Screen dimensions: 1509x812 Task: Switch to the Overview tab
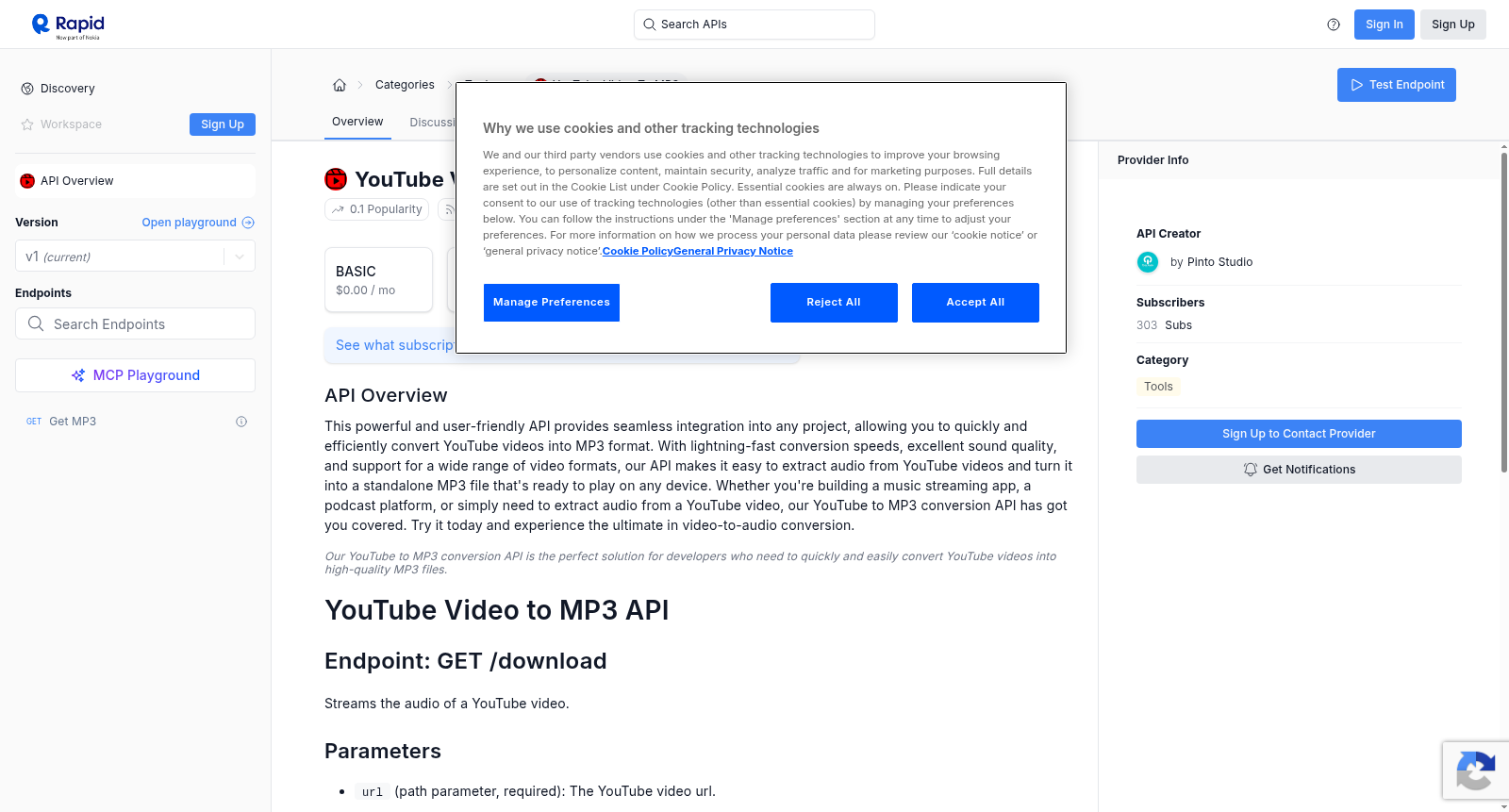pyautogui.click(x=357, y=122)
